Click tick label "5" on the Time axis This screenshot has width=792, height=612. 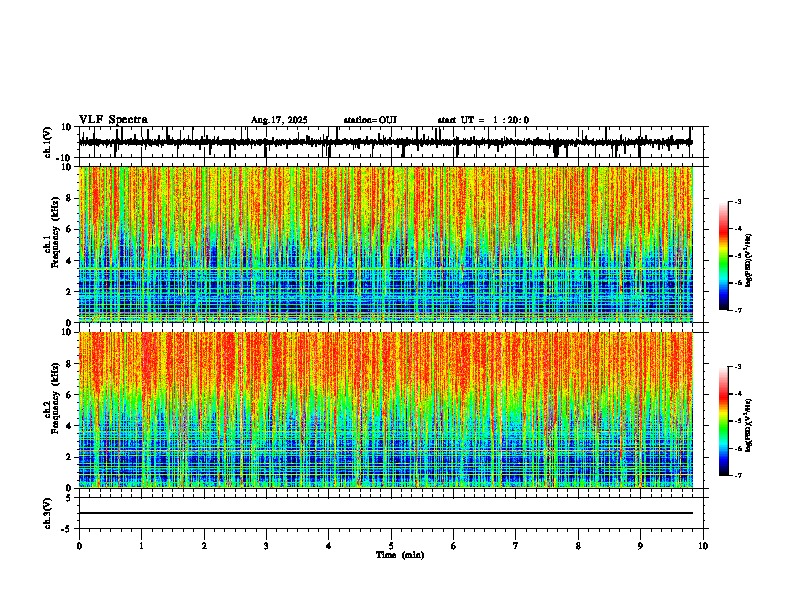391,546
